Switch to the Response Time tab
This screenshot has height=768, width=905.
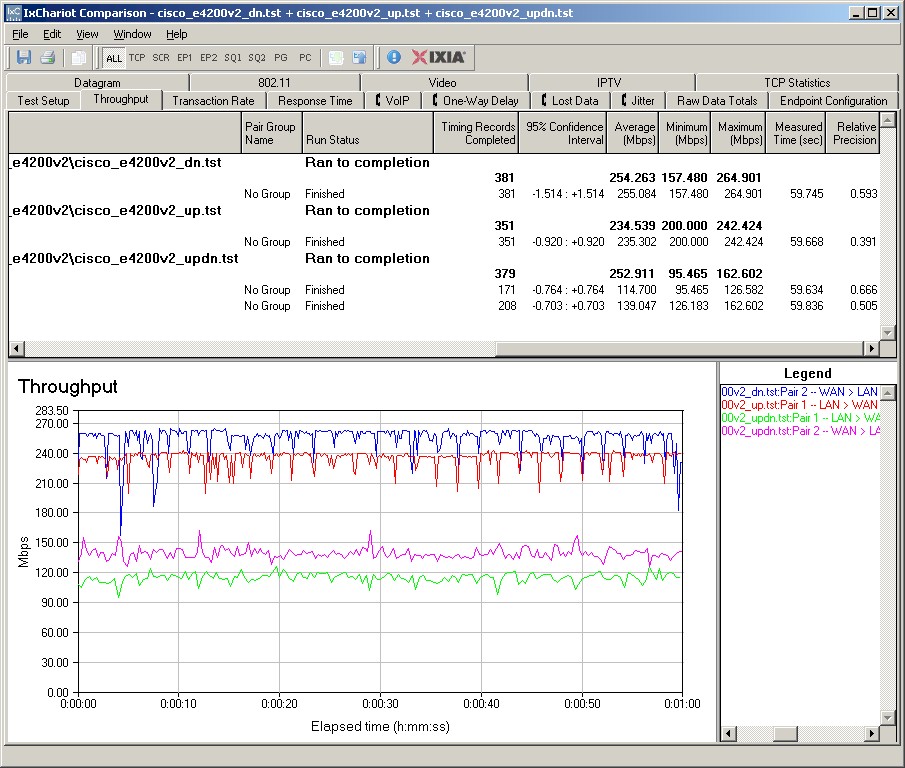point(315,100)
